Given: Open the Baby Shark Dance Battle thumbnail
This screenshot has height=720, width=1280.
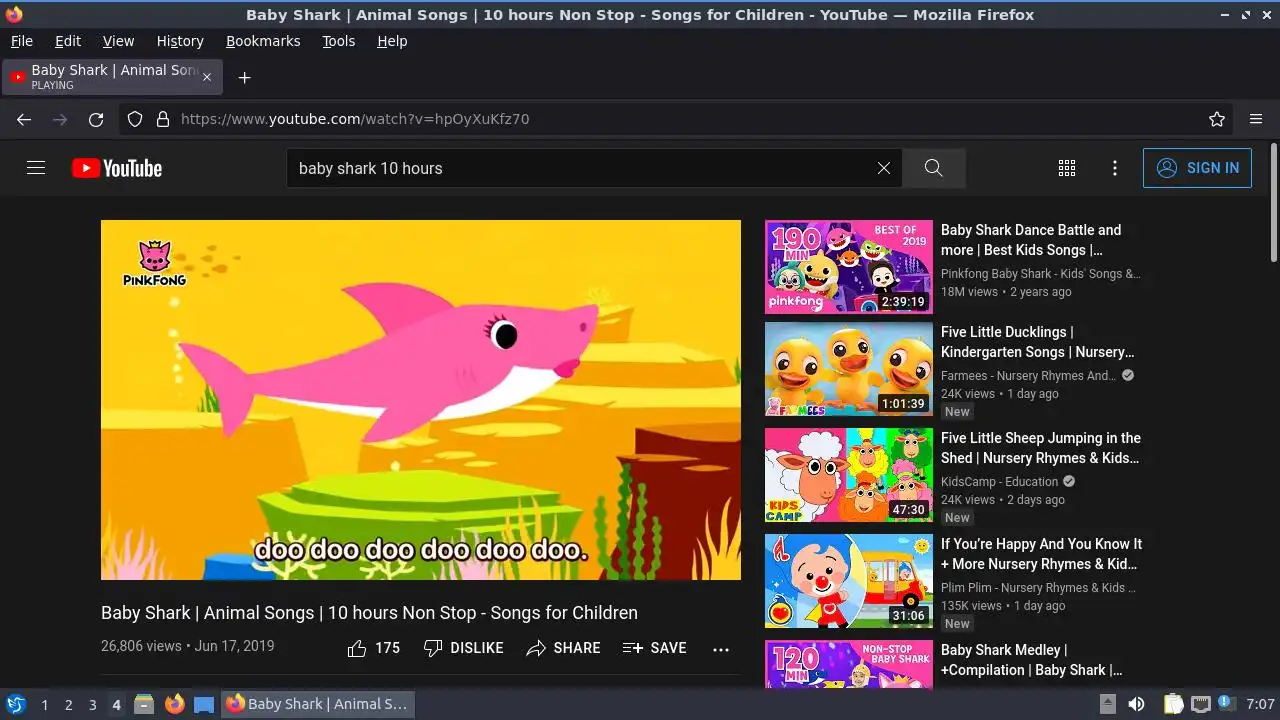Looking at the screenshot, I should point(849,267).
